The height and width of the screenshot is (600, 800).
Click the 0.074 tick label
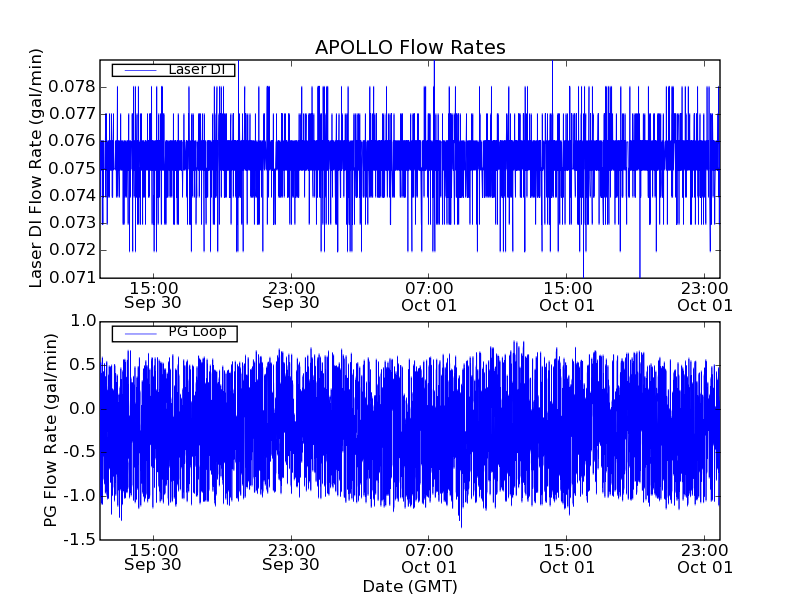click(x=72, y=196)
